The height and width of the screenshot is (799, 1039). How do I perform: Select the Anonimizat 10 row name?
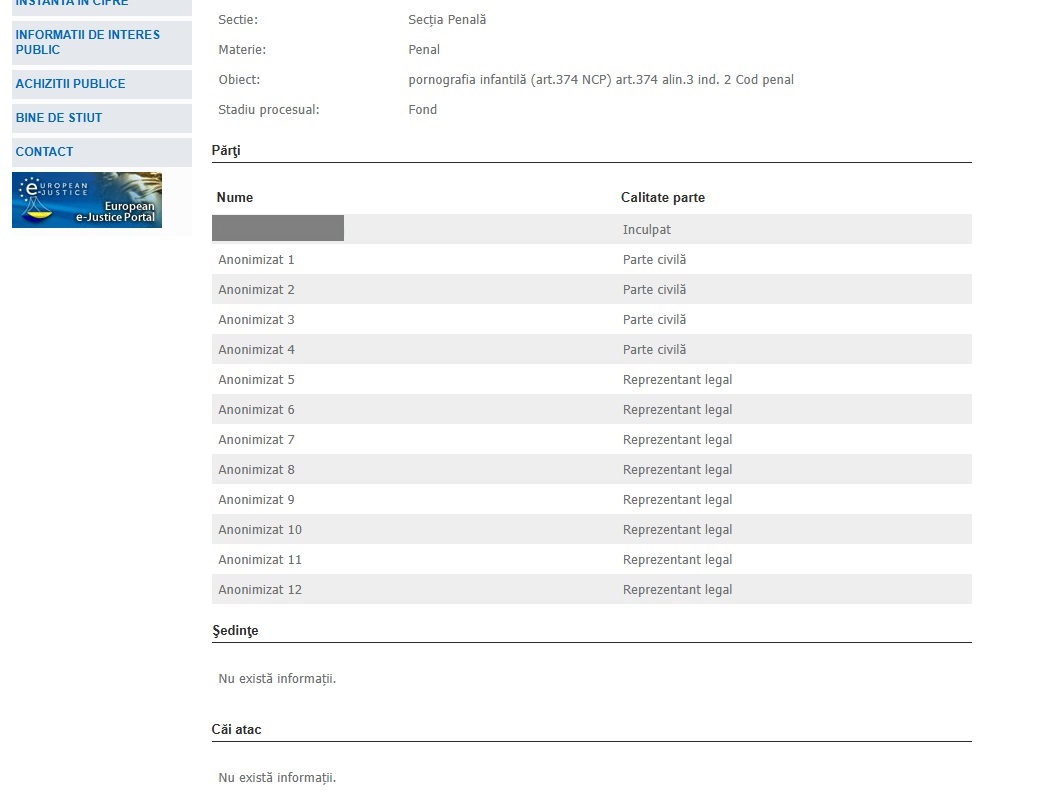click(x=260, y=530)
